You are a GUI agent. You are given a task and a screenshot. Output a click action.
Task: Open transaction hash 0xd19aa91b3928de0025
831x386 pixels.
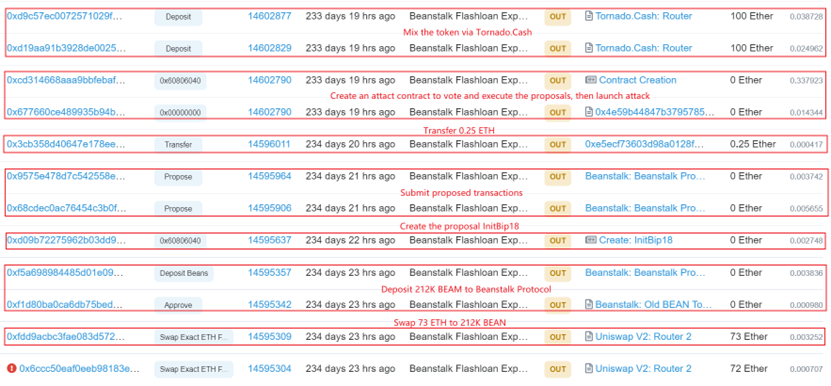coord(66,48)
